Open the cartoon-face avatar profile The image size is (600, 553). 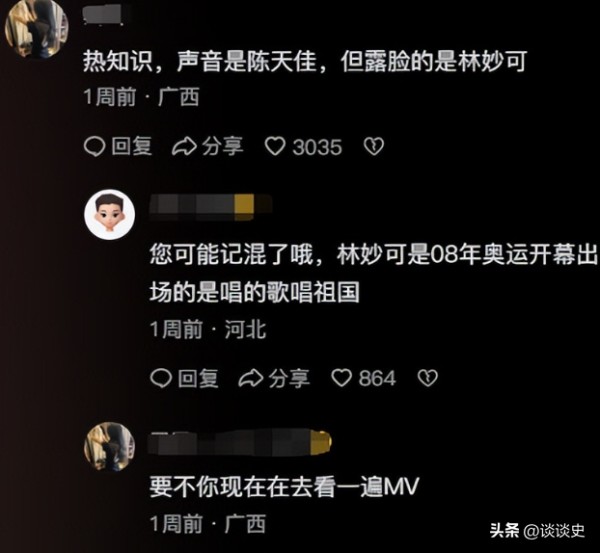pyautogui.click(x=110, y=214)
